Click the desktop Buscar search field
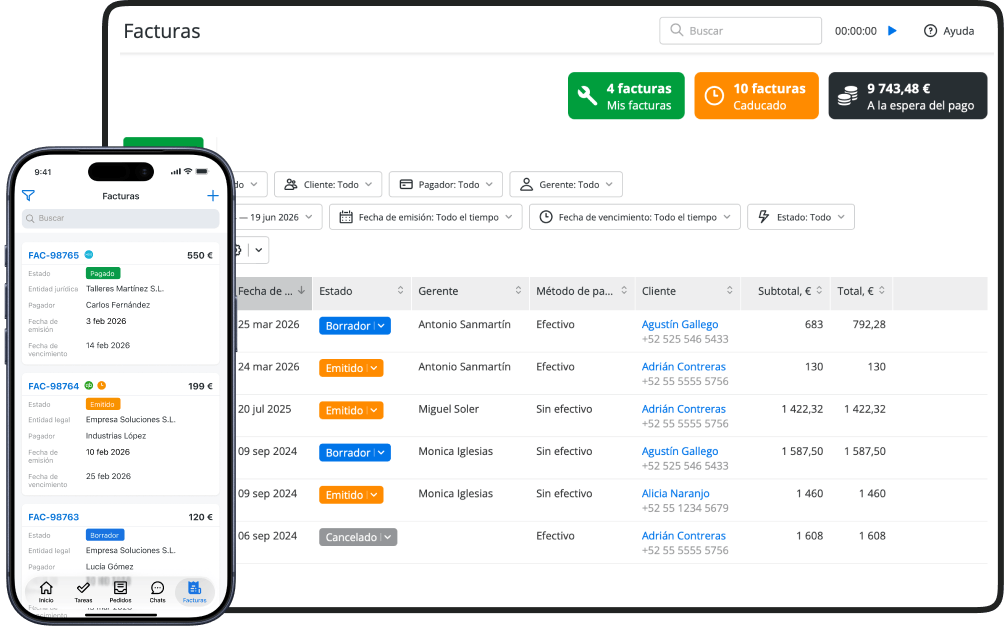The width and height of the screenshot is (1004, 630). (x=740, y=31)
